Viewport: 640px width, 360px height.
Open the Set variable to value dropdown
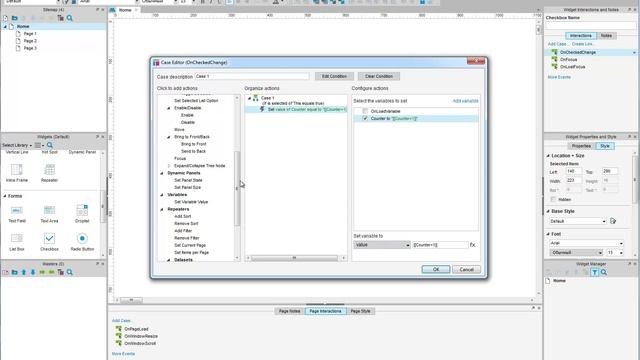382,245
